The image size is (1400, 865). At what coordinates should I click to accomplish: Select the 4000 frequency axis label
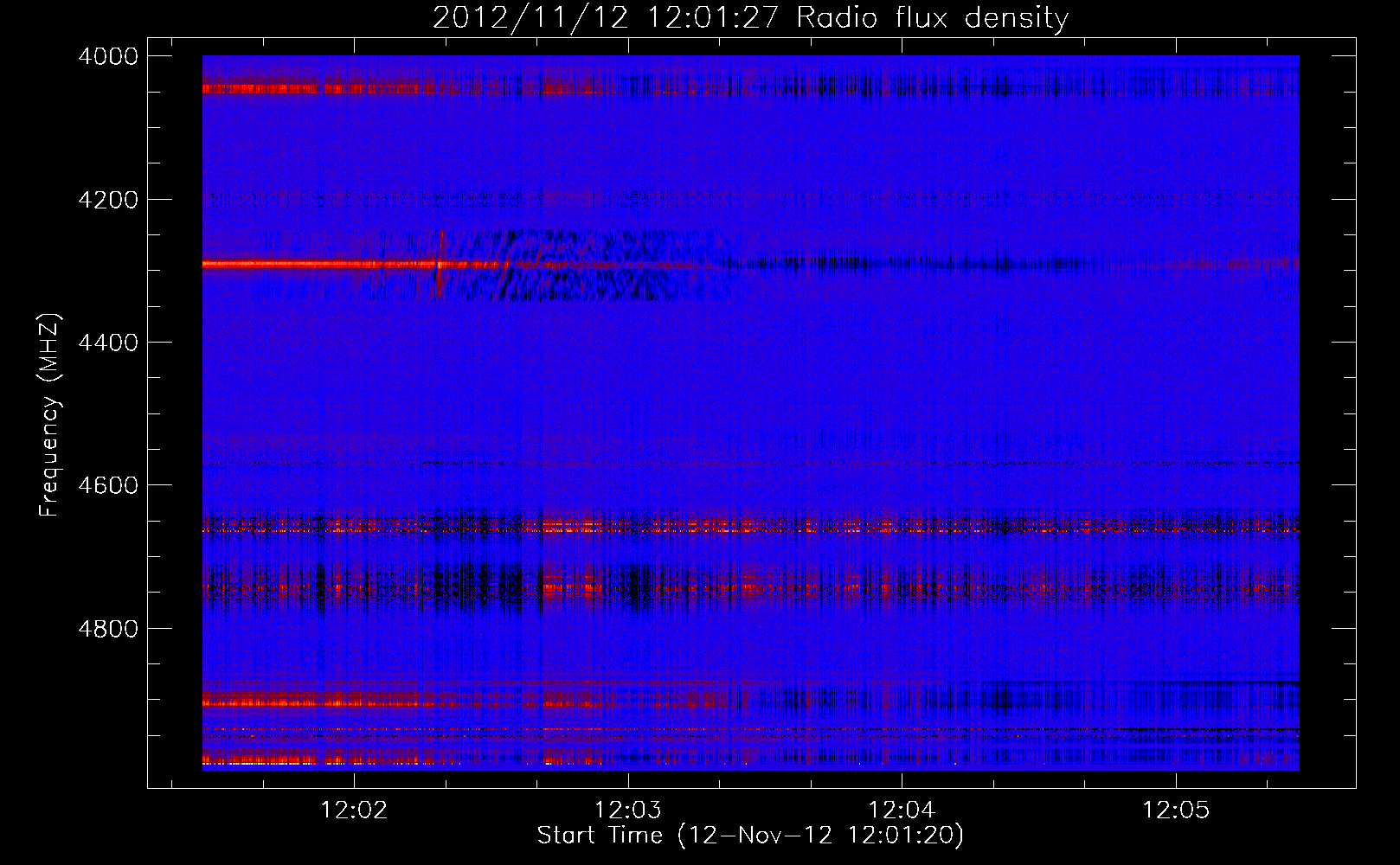[108, 56]
